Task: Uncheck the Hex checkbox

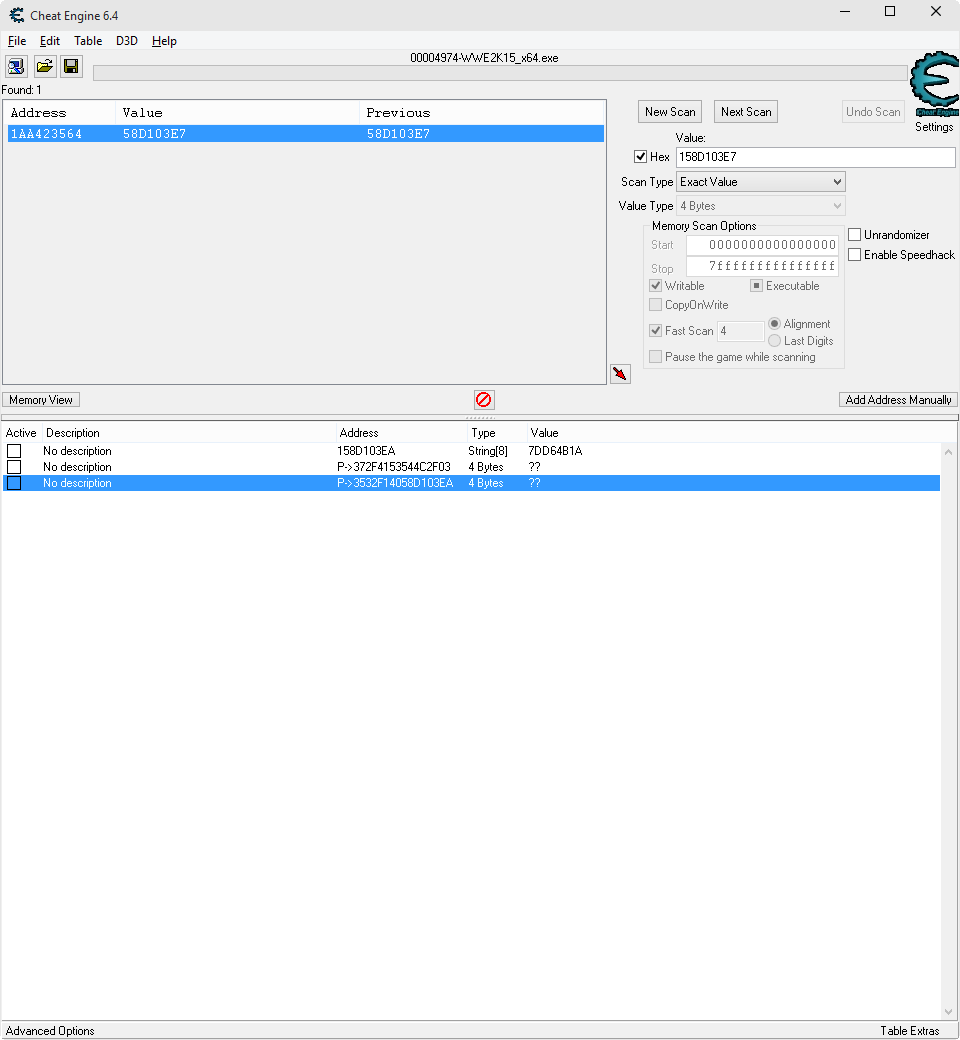Action: 641,157
